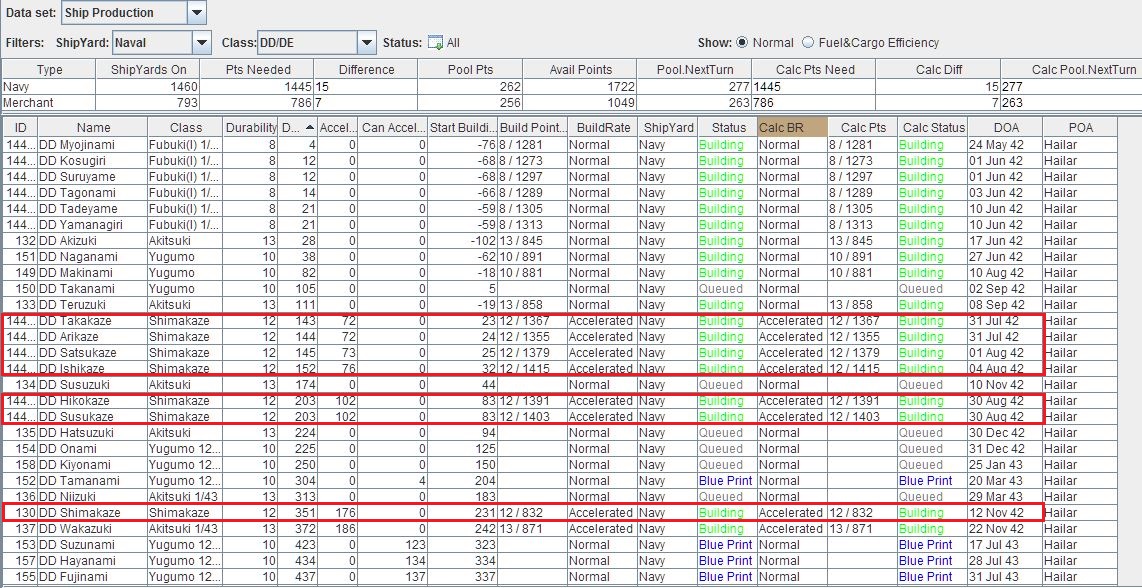Click the Pts Needed summary header
1142x588 pixels.
point(258,70)
